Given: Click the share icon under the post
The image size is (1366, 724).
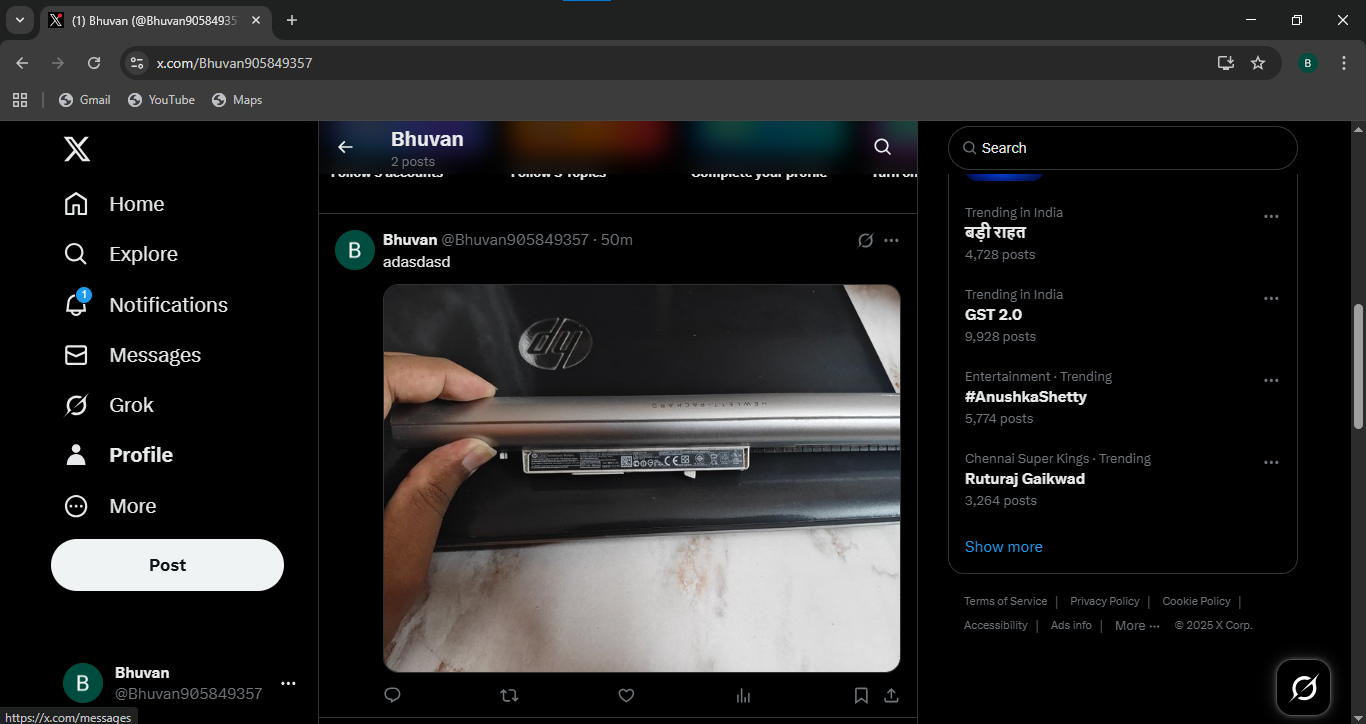Looking at the screenshot, I should 891,695.
